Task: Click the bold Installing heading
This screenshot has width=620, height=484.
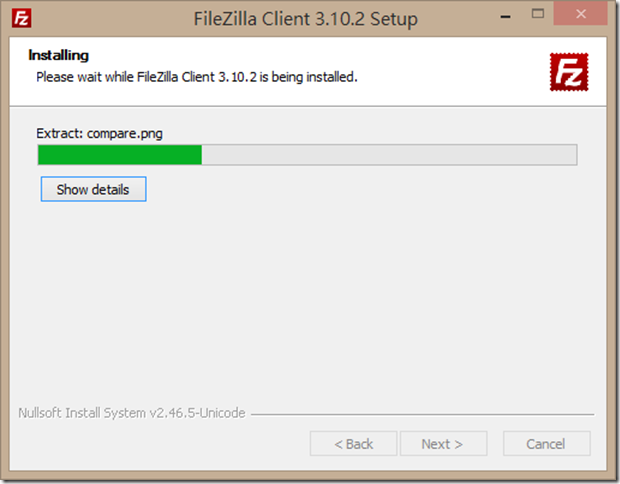Action: point(59,55)
